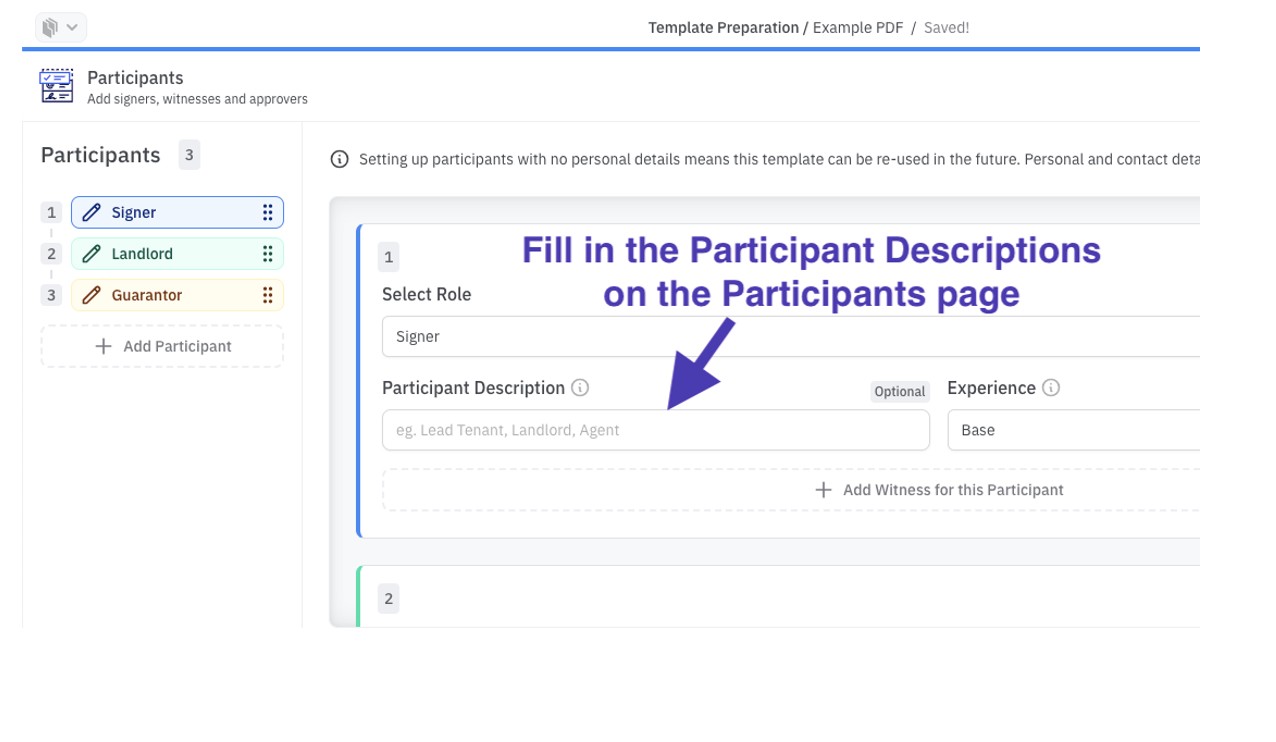Screen dimensions: 1276x742
Task: Click the drag handle dots on the Signer row
Action: 267,212
